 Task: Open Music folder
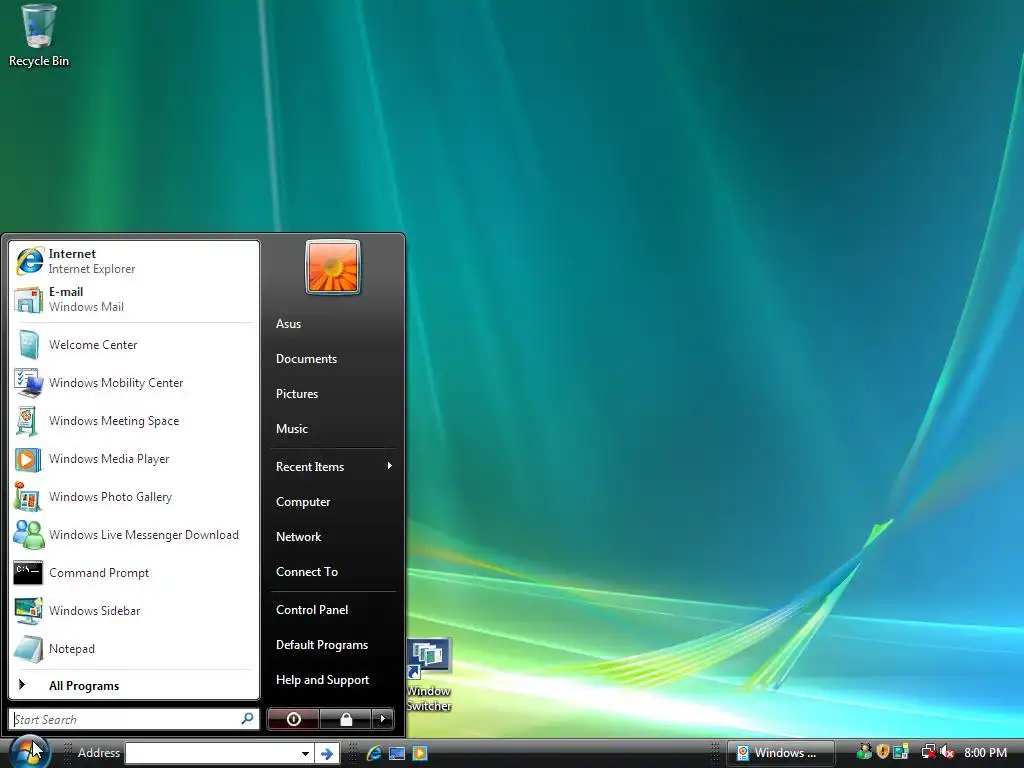point(333,428)
